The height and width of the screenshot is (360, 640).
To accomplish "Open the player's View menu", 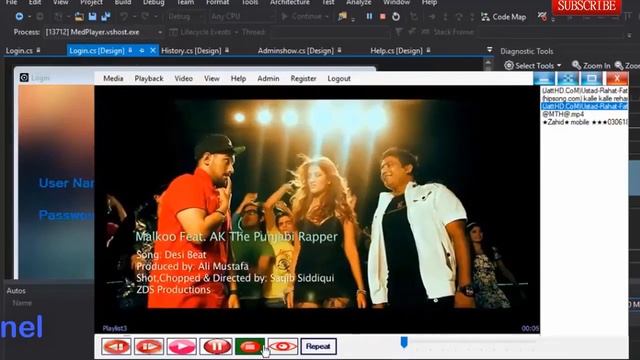I will [212, 78].
